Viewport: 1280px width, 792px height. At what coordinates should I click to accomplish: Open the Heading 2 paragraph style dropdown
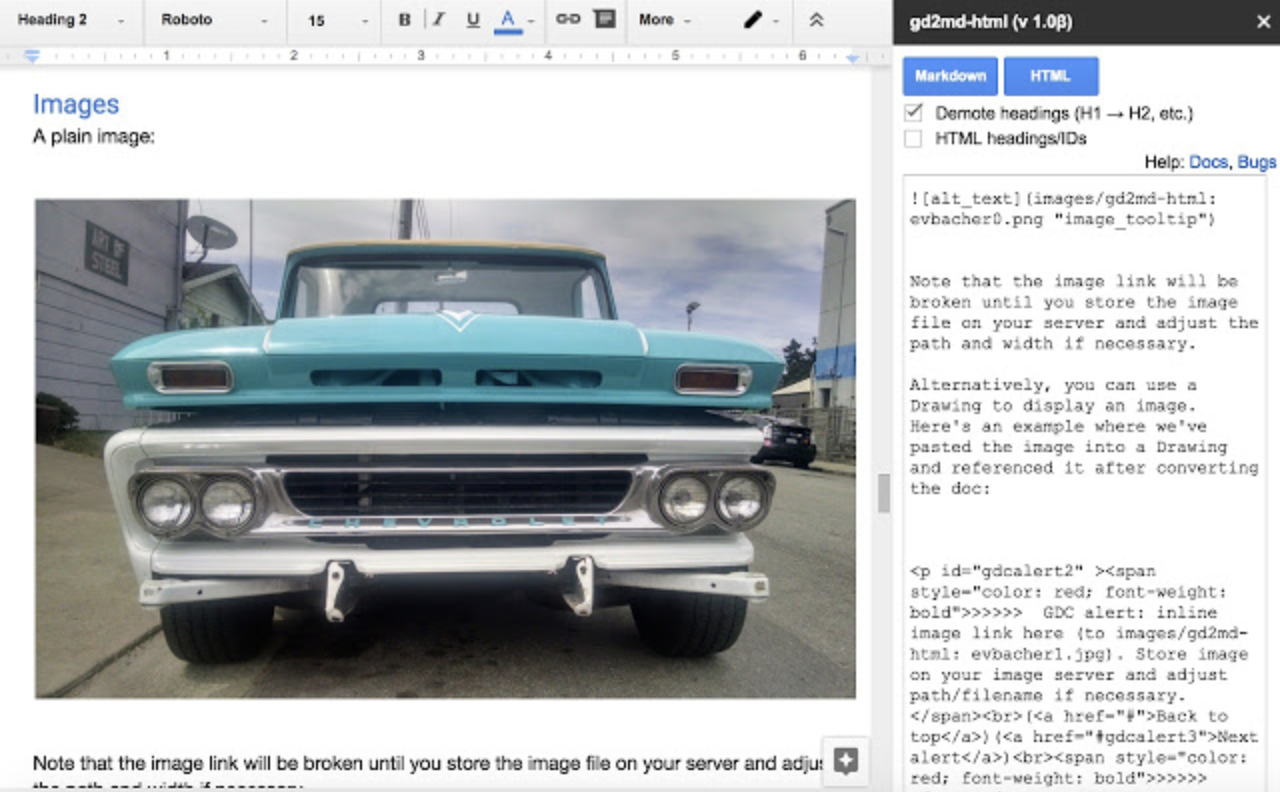[66, 19]
